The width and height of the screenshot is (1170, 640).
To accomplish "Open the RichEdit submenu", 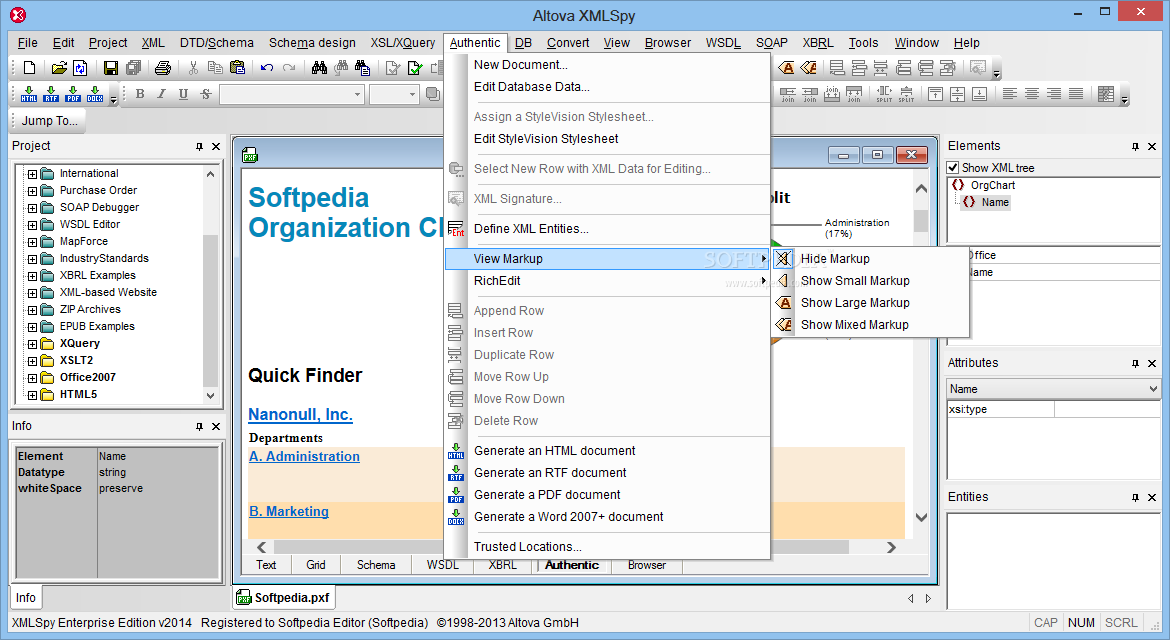I will (607, 281).
